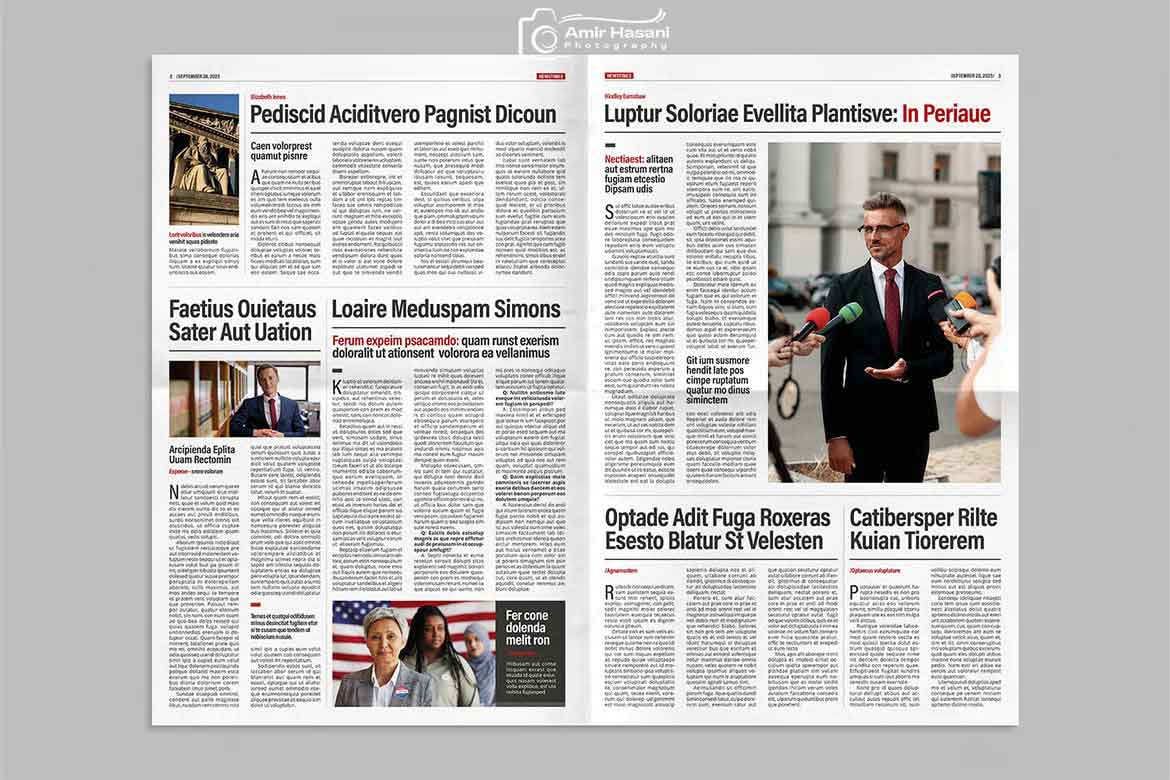Click the drop cap "N" under Arcipienda Eplita
The width and height of the screenshot is (1170, 780).
click(174, 492)
